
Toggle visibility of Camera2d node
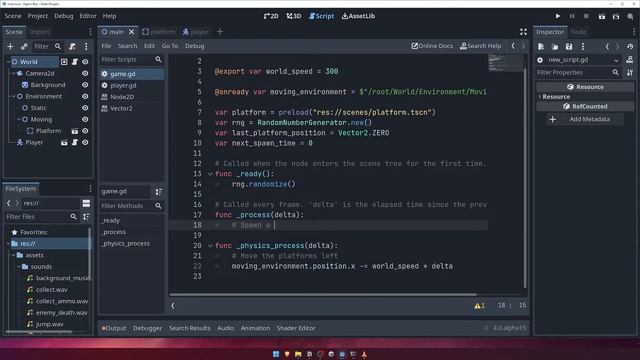pos(85,73)
